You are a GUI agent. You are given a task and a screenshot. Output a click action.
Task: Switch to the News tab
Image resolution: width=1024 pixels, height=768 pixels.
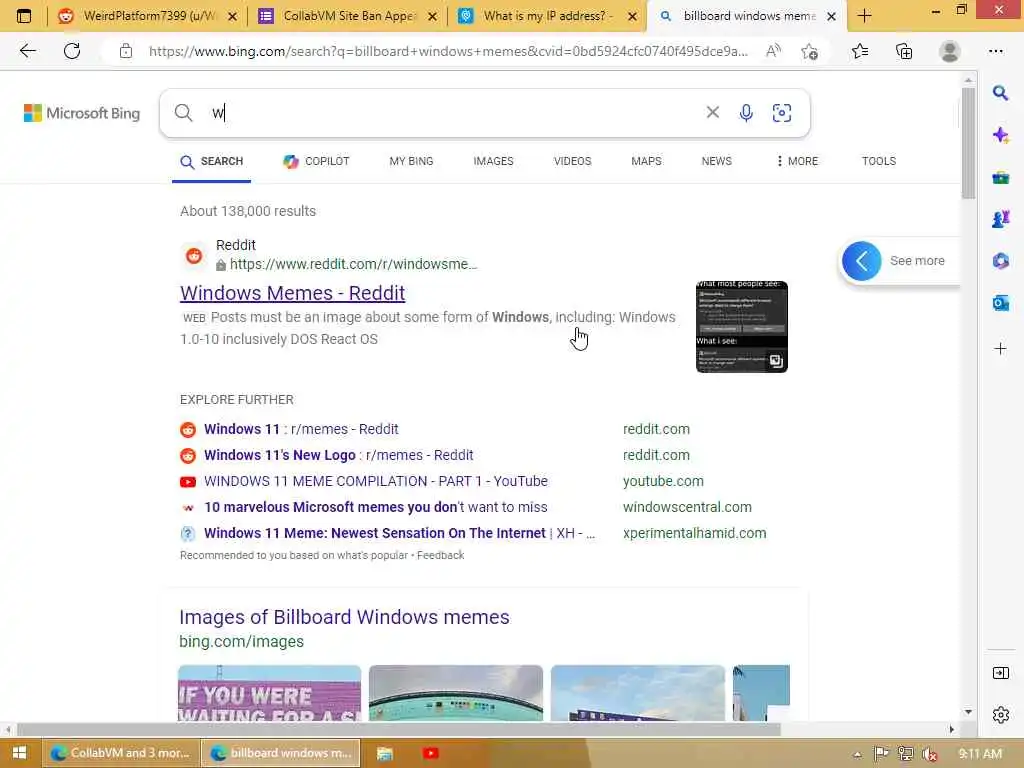[x=716, y=161]
